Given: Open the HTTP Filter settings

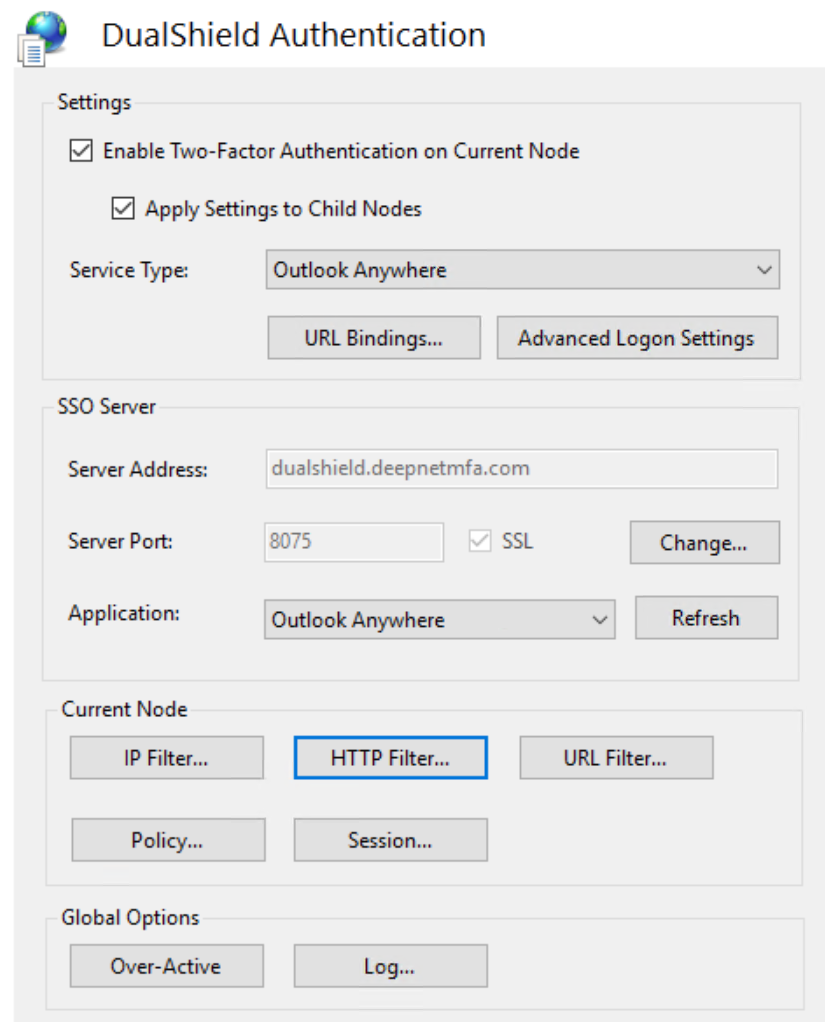Looking at the screenshot, I should [390, 758].
